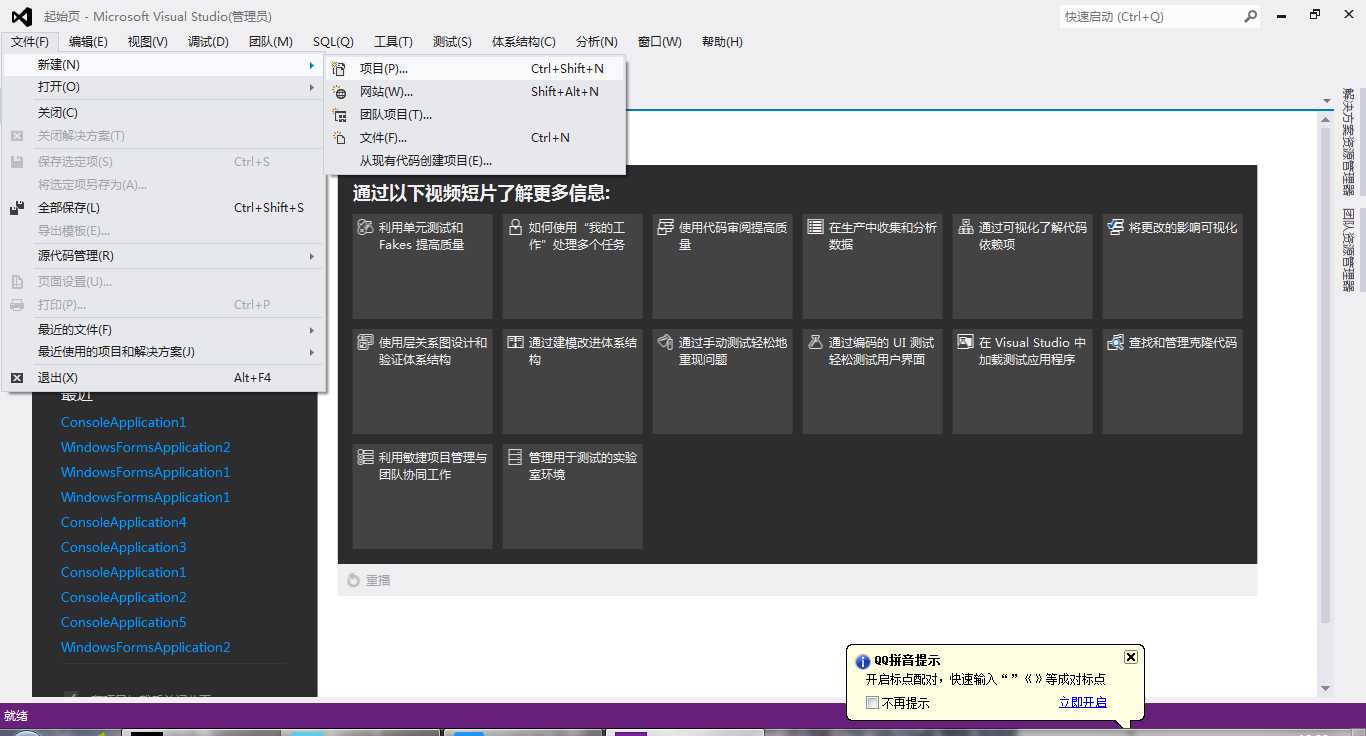
Task: Choose 从现有代码创建项目(E)... menu entry
Action: pos(475,161)
